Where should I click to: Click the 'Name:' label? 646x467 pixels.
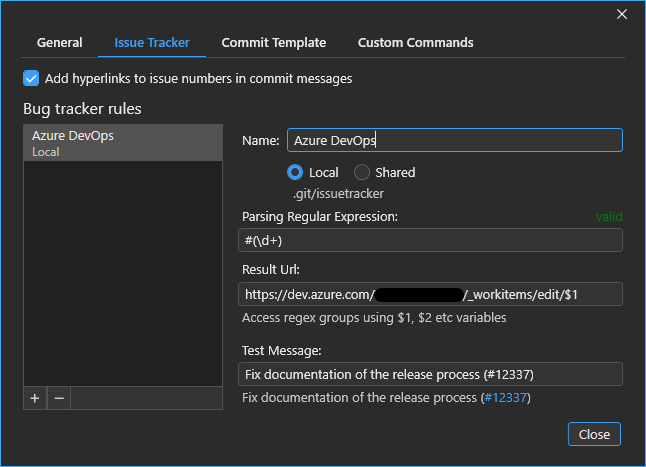pos(261,140)
